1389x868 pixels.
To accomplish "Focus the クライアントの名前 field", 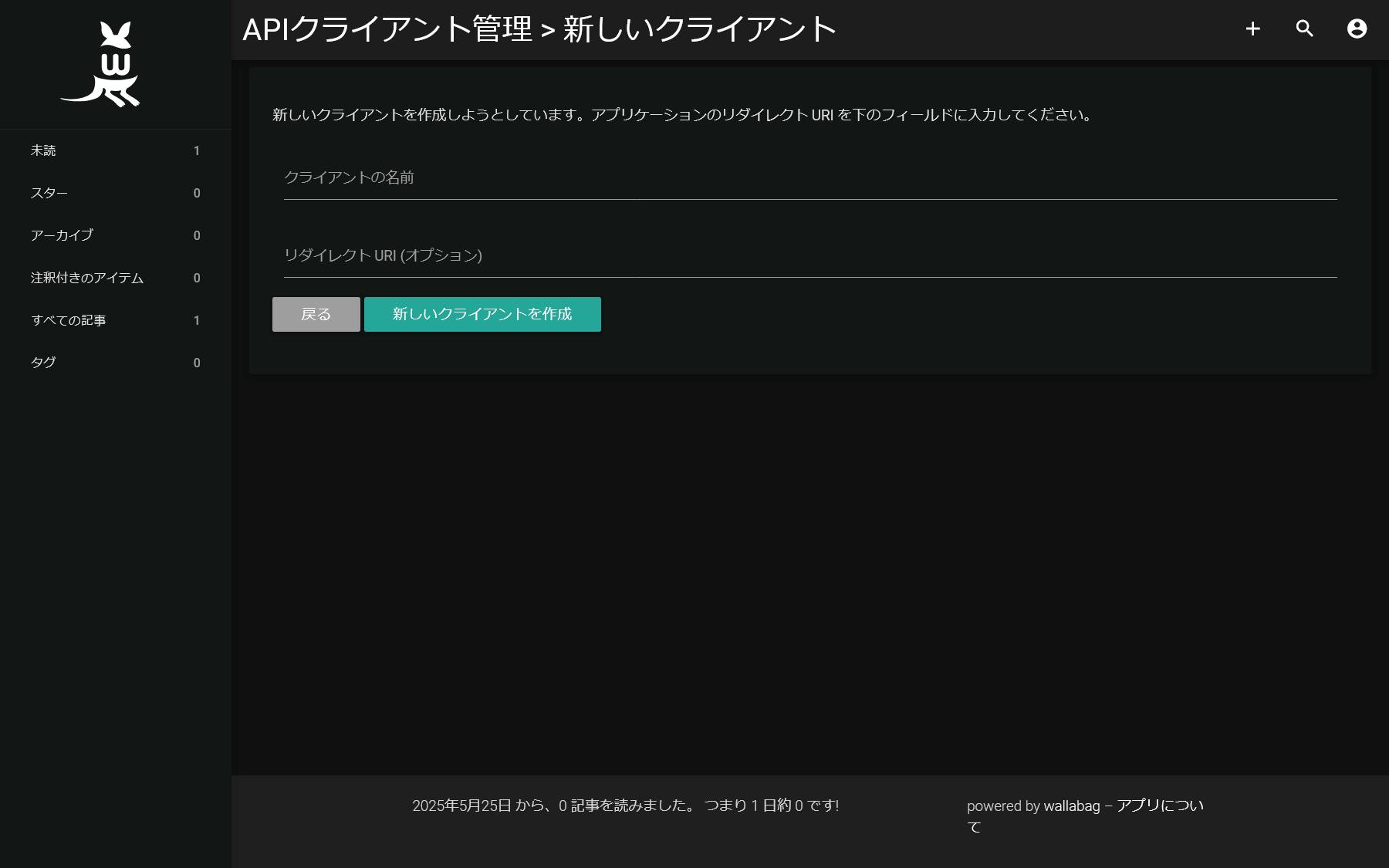I will (x=809, y=179).
